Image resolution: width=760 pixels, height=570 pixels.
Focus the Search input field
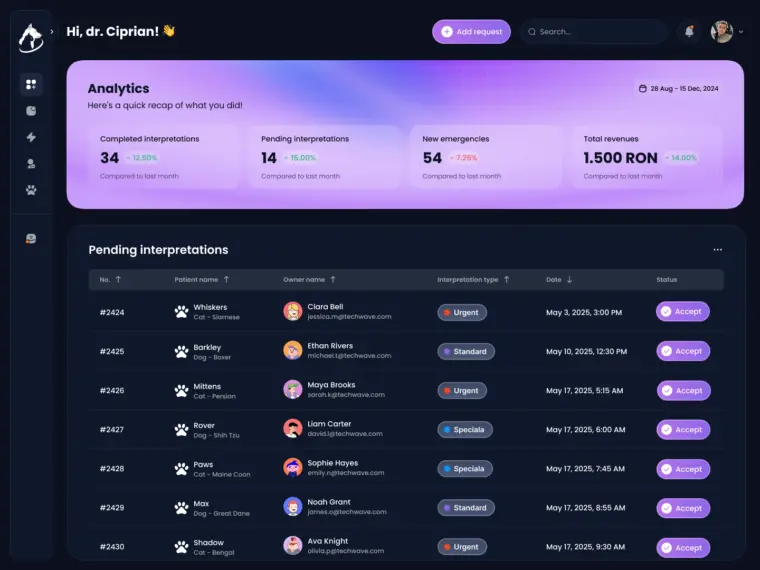(594, 32)
